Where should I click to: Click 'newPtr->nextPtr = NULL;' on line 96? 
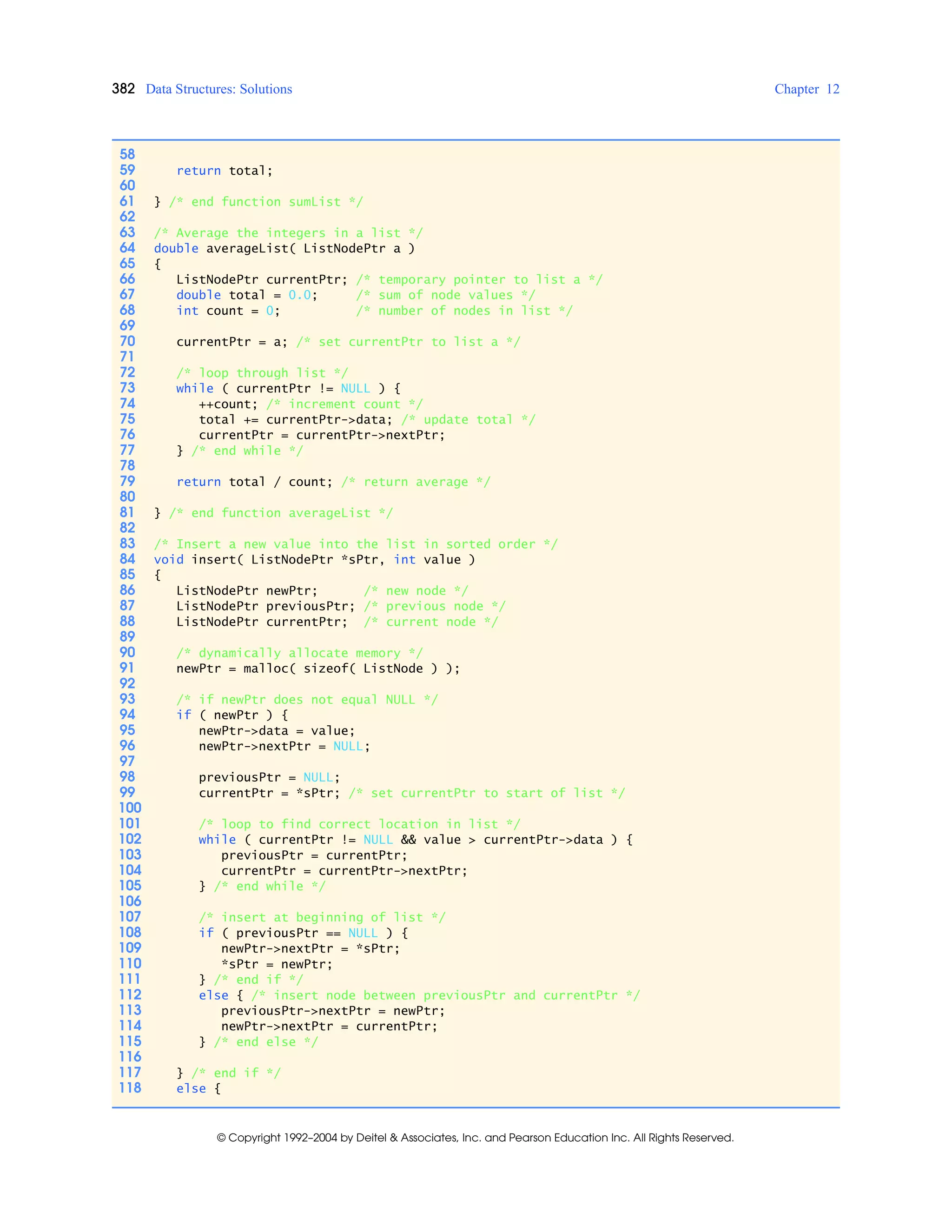(284, 747)
